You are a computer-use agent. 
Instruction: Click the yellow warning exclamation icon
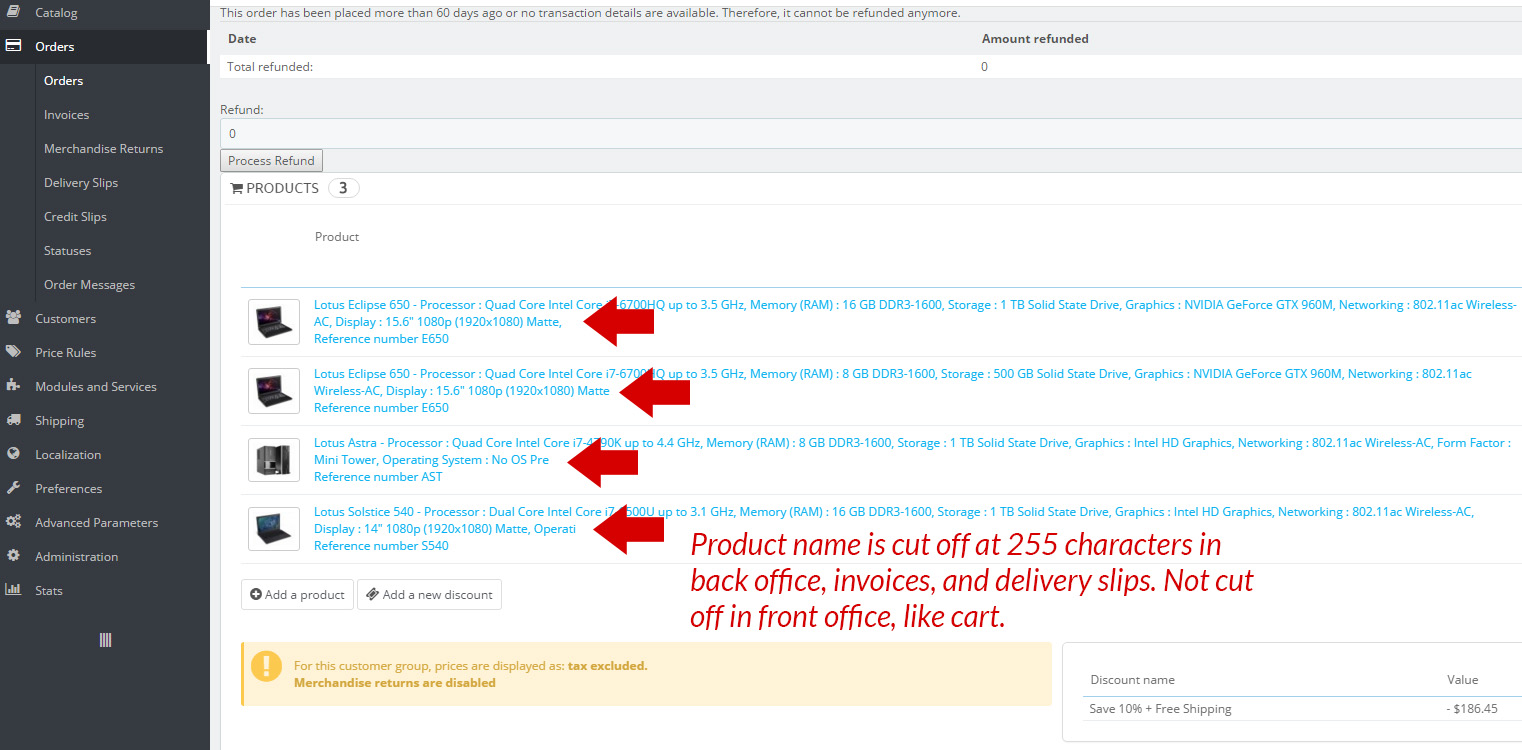266,666
